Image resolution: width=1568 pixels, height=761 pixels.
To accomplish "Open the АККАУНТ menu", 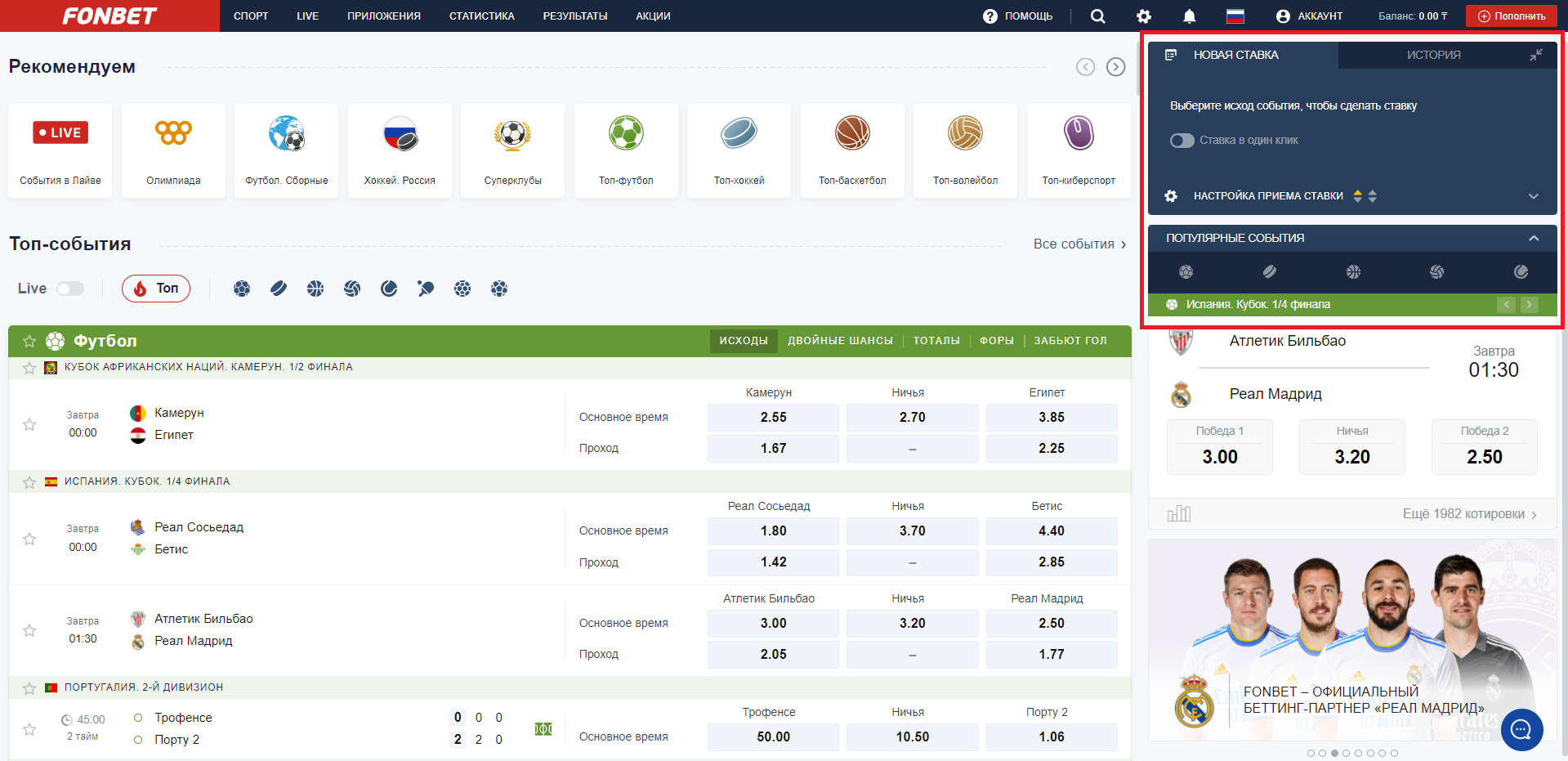I will click(x=1309, y=16).
